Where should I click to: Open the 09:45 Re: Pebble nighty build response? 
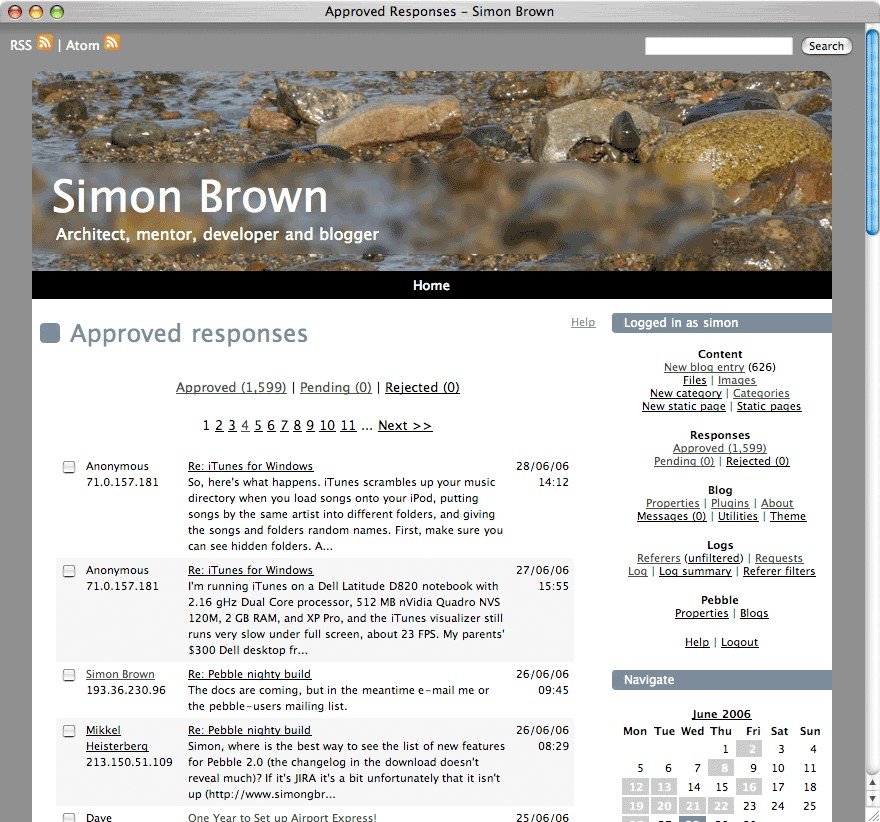click(x=249, y=674)
